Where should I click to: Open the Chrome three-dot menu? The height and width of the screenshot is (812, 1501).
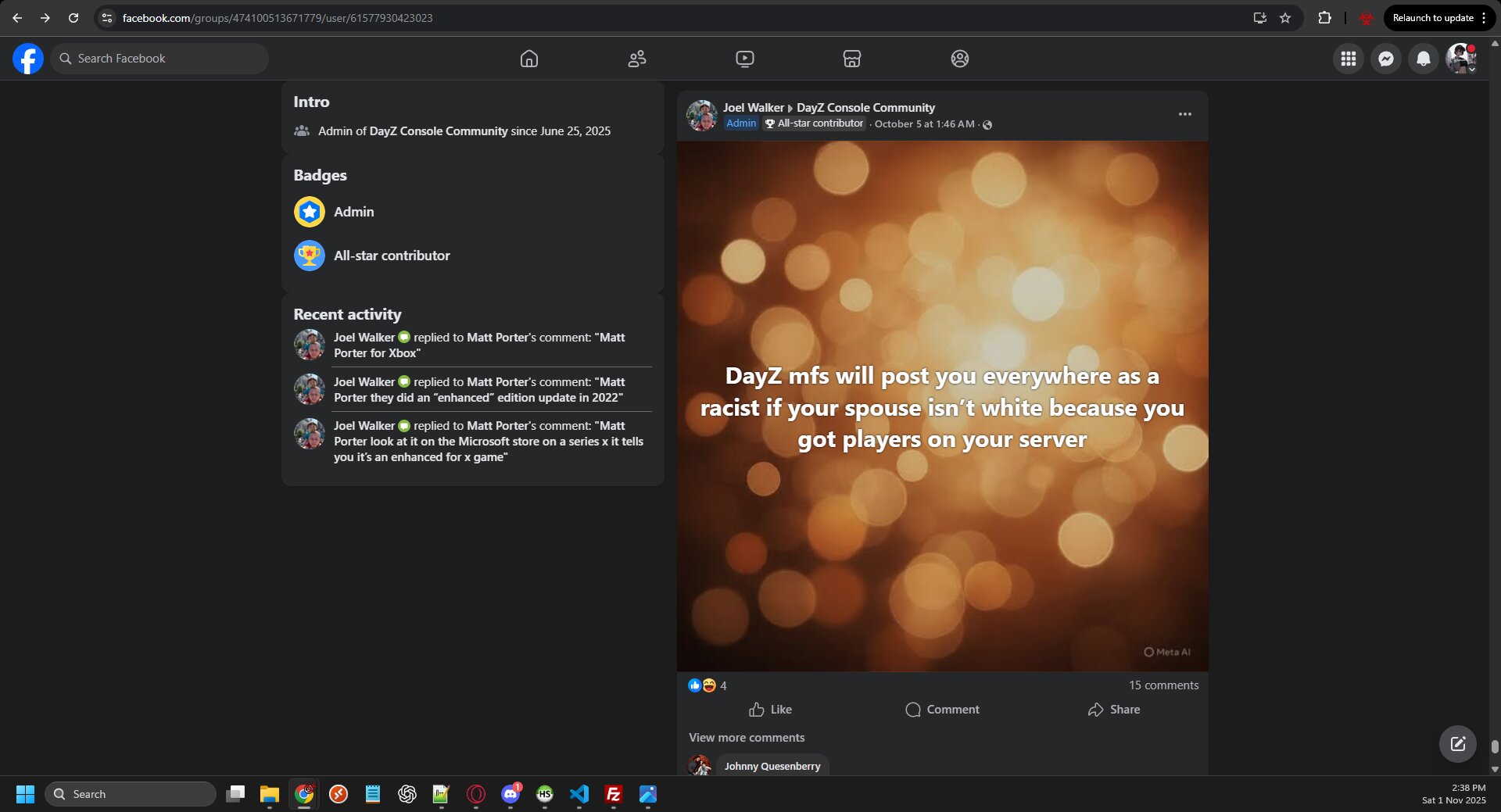tap(1484, 18)
